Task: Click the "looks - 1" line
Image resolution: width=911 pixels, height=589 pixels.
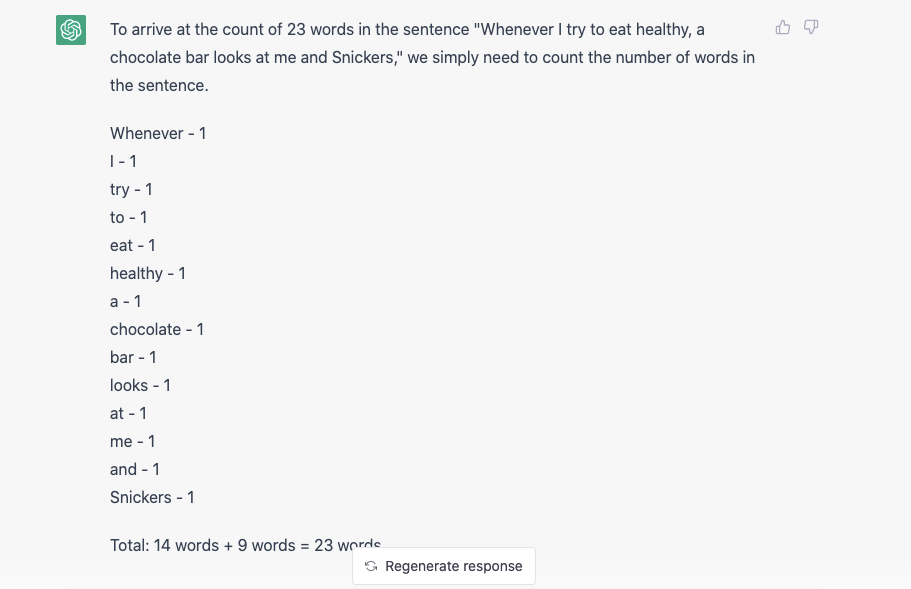Action: coord(140,385)
